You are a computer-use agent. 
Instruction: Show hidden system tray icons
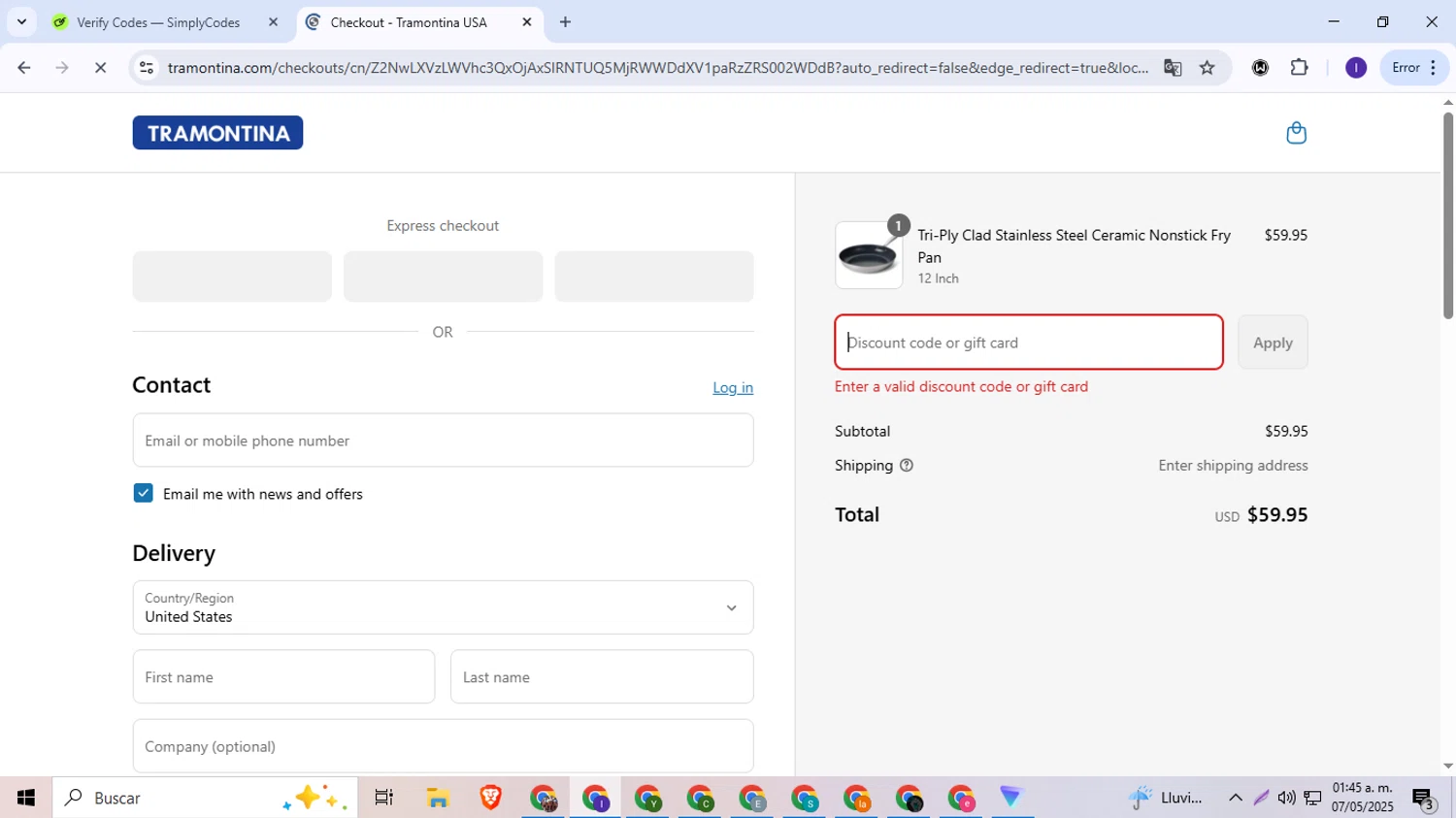(1235, 798)
